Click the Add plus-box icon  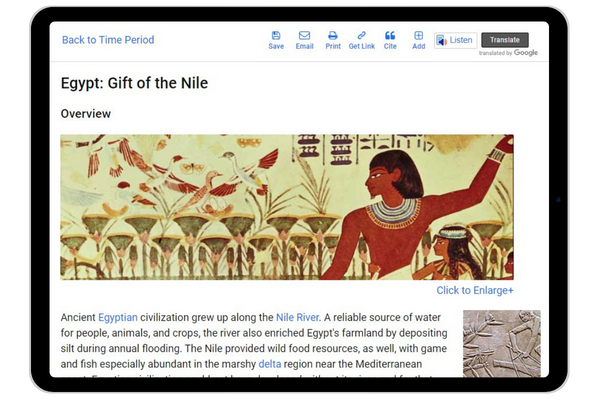418,36
